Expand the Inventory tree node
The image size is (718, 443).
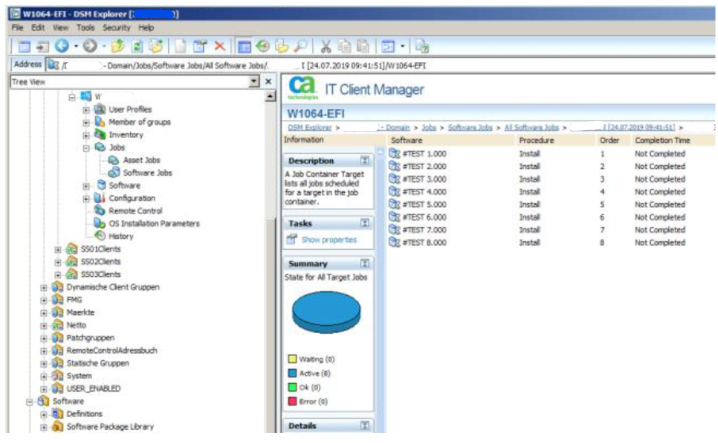87,134
